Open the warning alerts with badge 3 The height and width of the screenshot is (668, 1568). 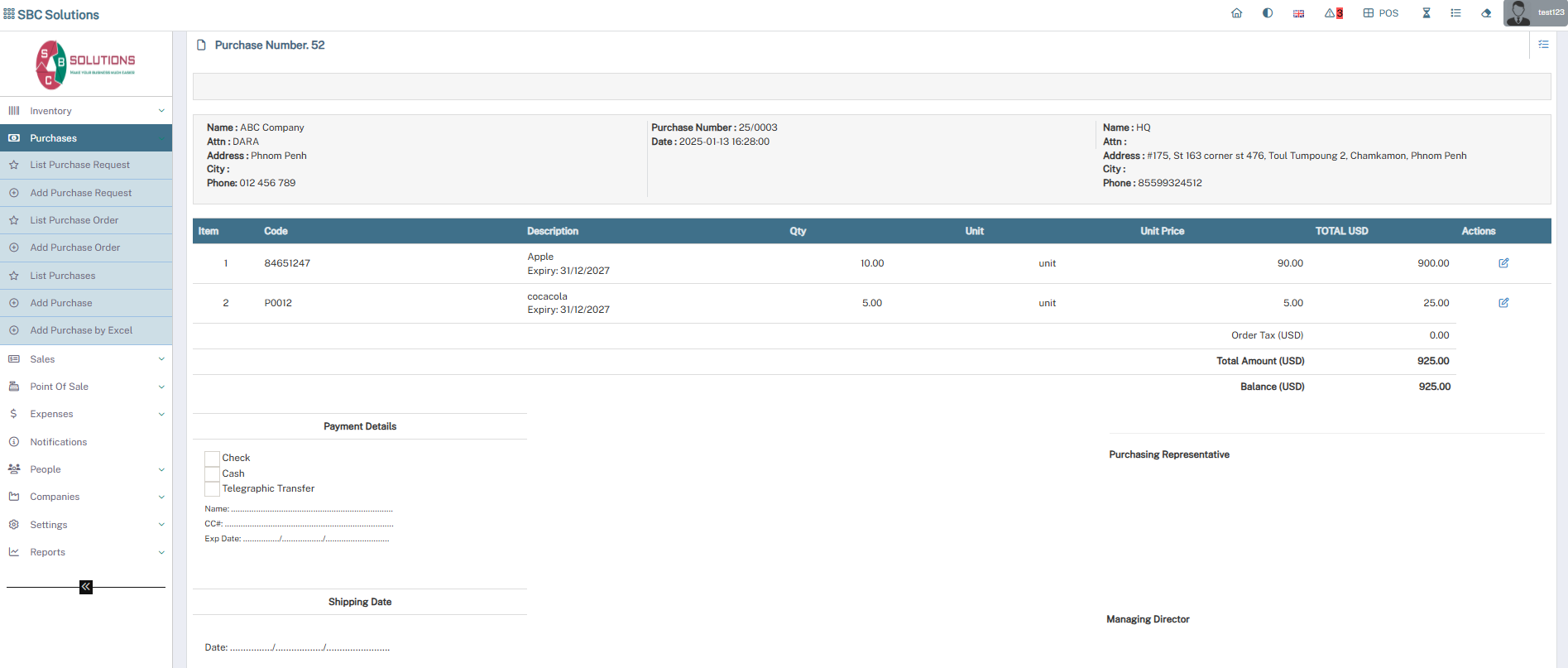point(1333,13)
